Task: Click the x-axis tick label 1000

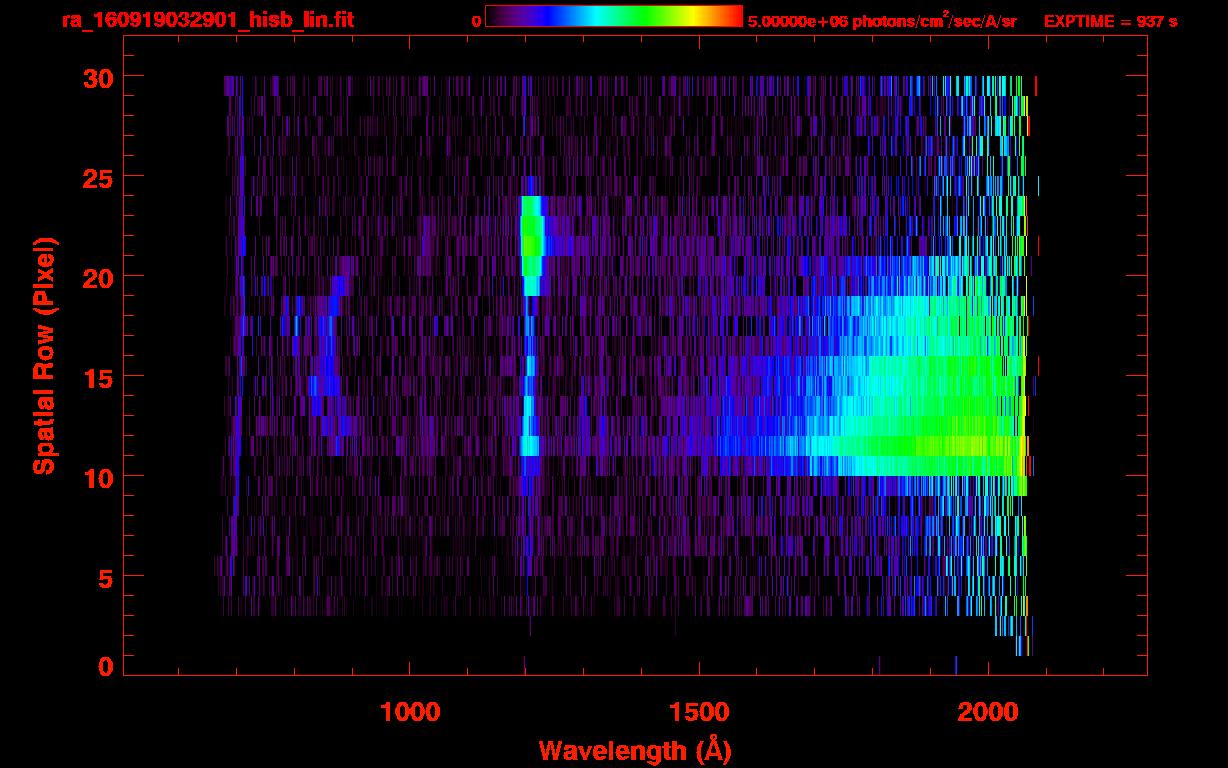Action: coord(410,712)
